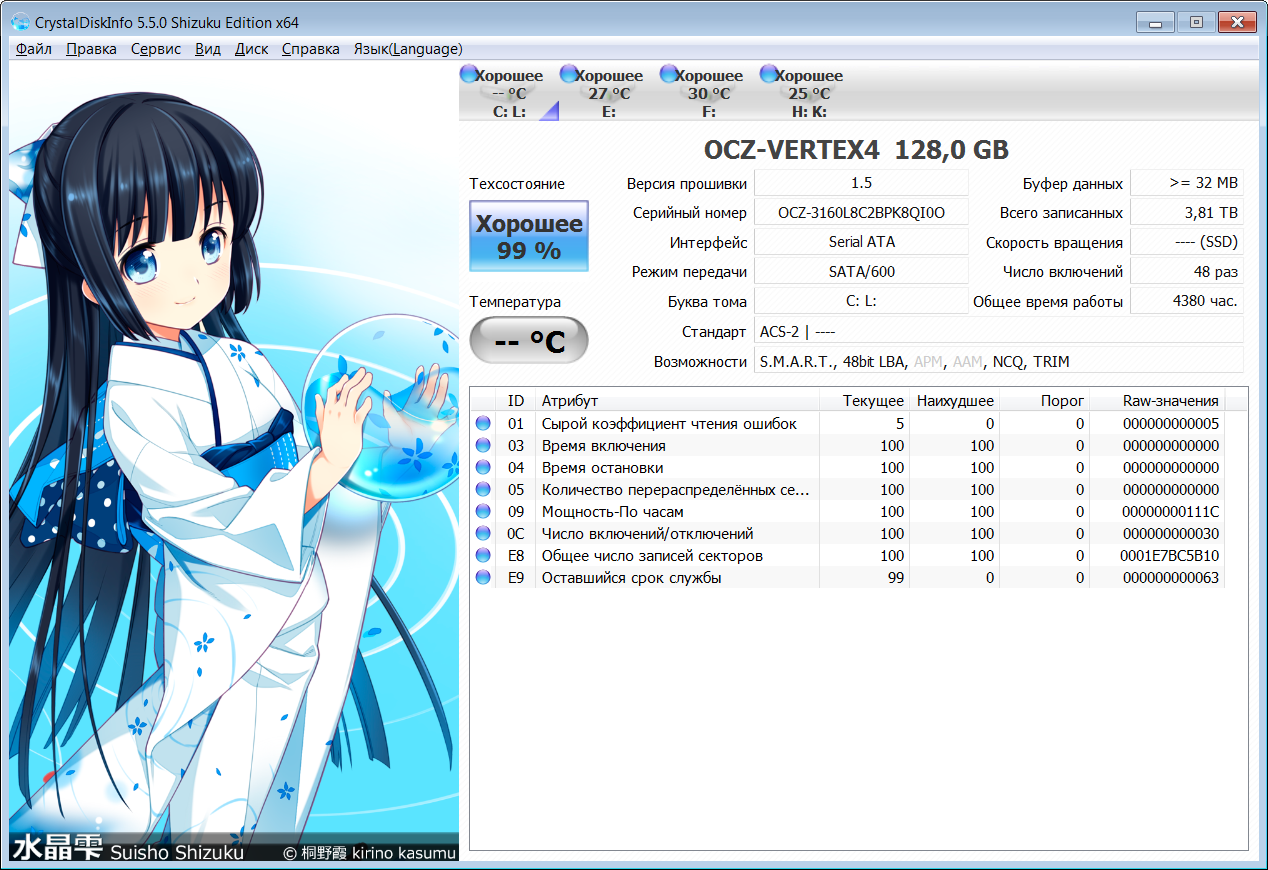This screenshot has height=870, width=1268.
Task: Click the Температура label
Action: [x=515, y=302]
